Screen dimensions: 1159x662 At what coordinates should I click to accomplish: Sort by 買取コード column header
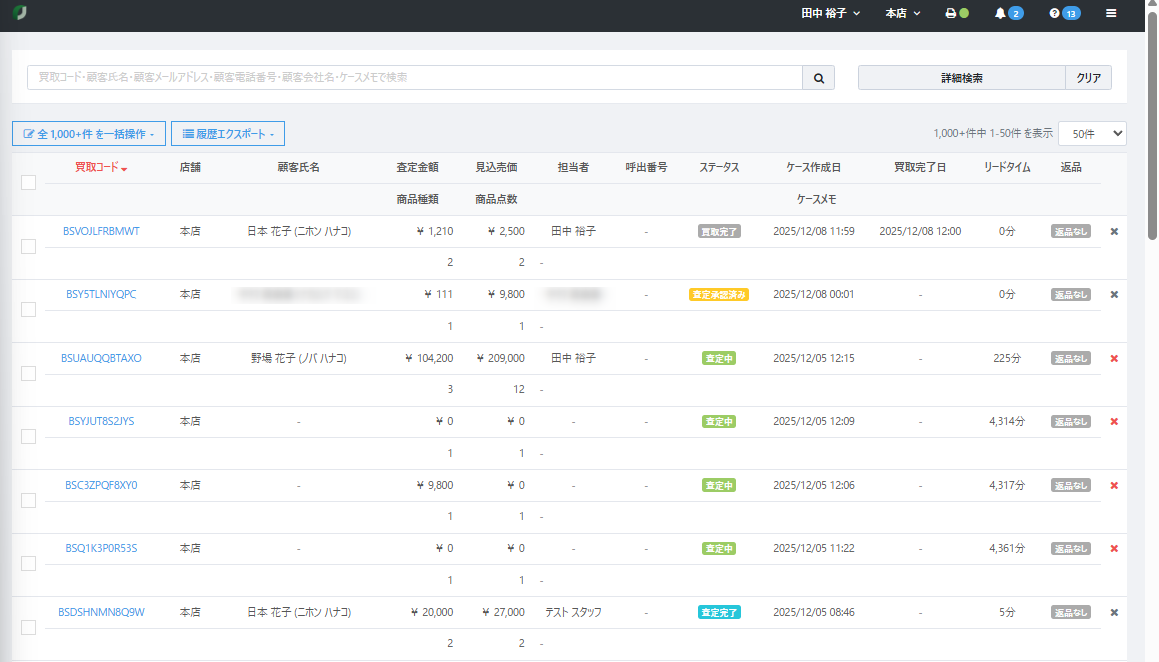pyautogui.click(x=100, y=167)
